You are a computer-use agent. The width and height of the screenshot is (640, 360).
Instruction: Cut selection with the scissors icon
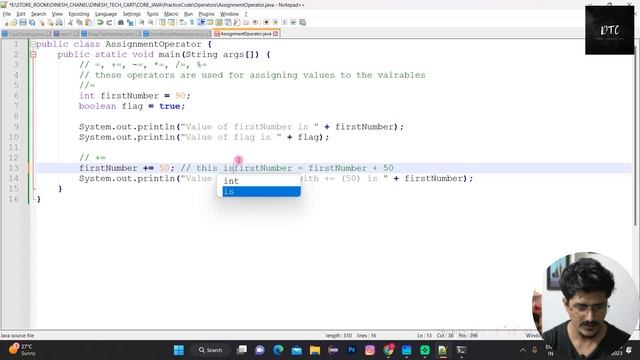(70, 22)
